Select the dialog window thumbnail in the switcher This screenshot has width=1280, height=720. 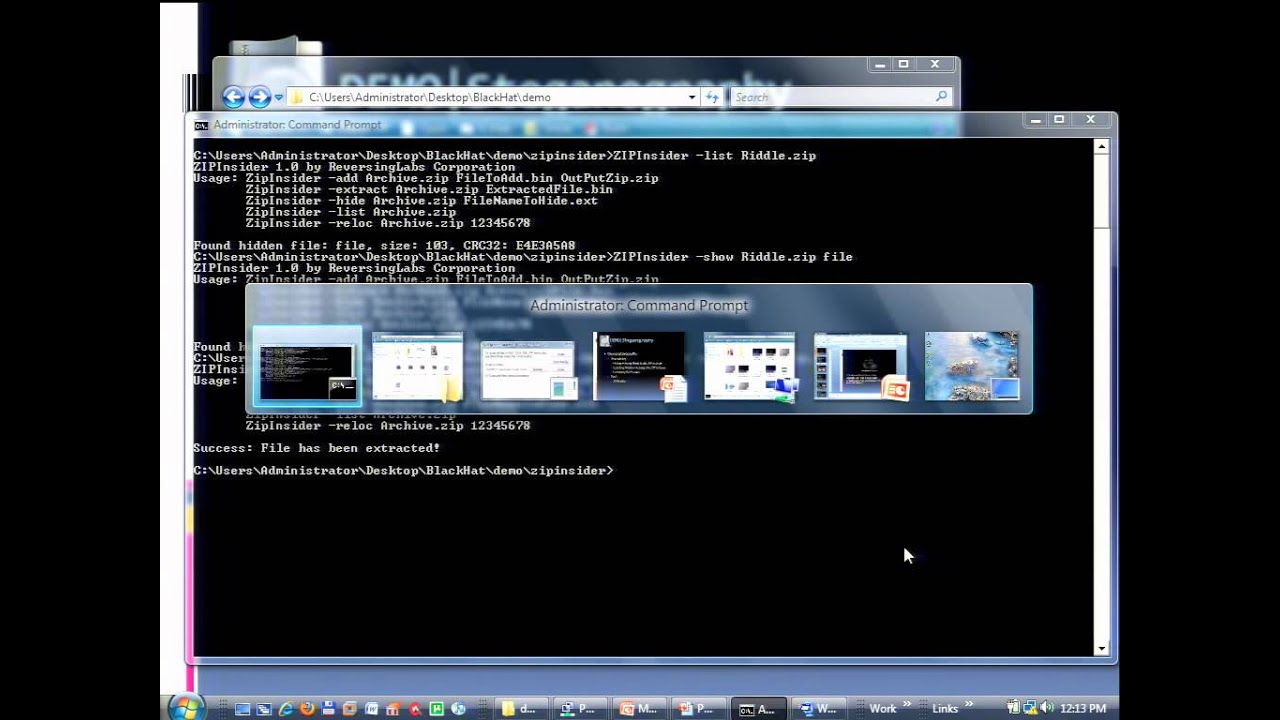528,370
